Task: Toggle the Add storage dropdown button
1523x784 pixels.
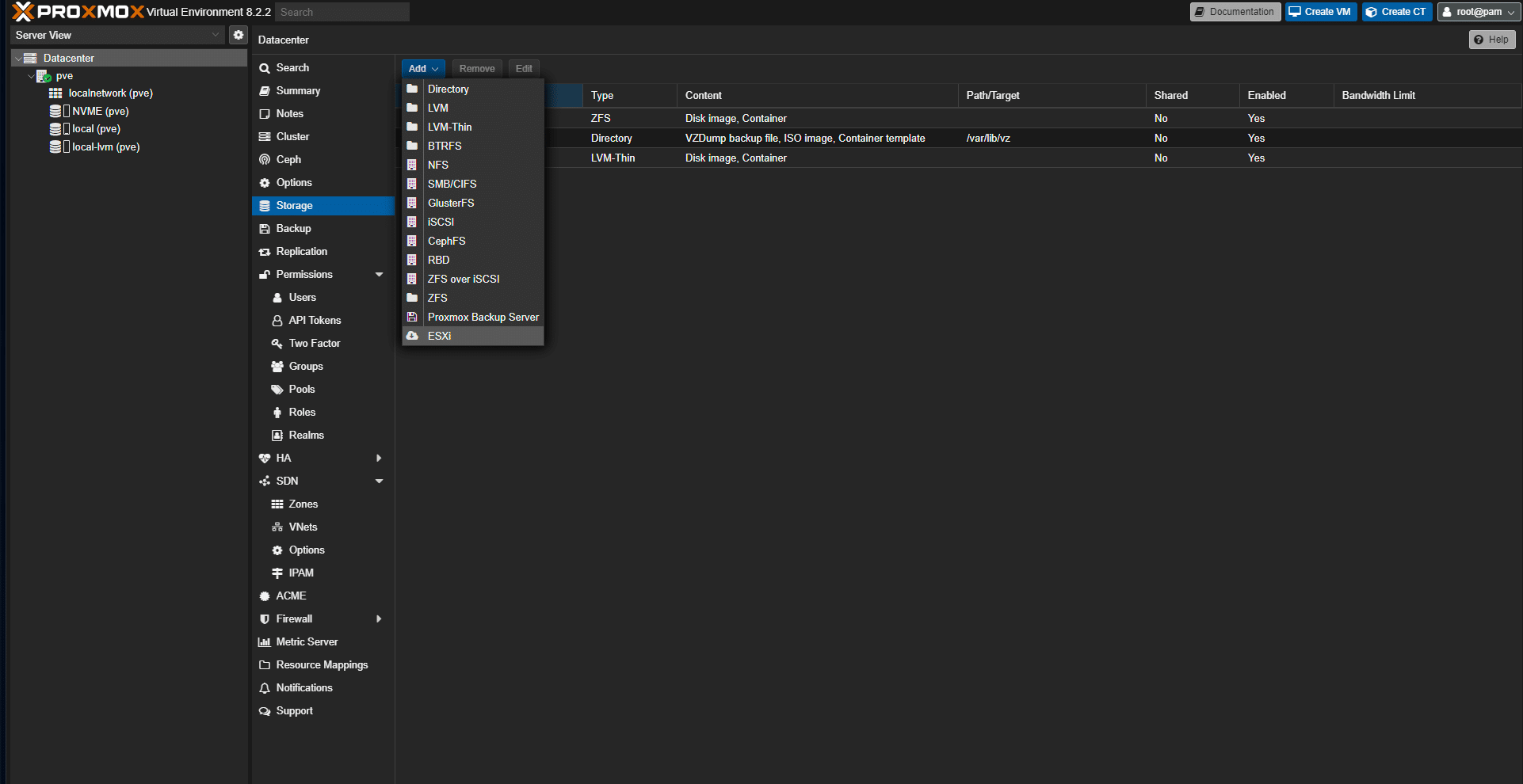Action: tap(423, 69)
